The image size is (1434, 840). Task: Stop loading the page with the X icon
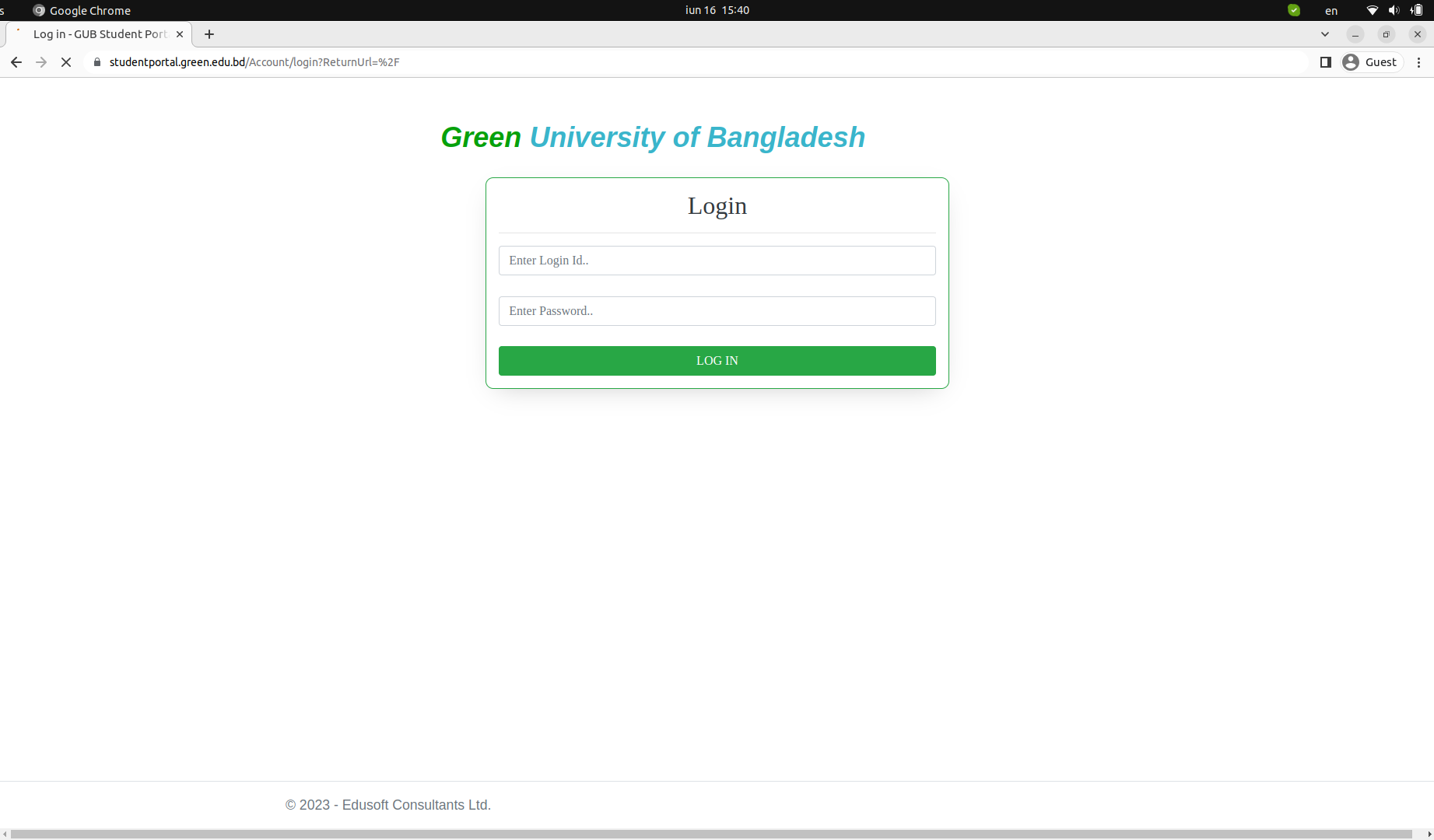[x=66, y=61]
